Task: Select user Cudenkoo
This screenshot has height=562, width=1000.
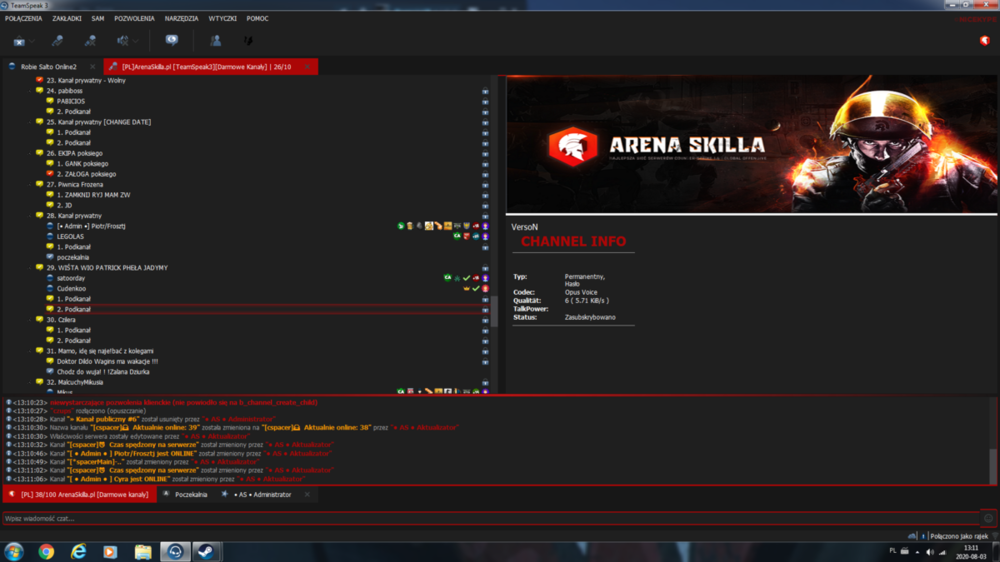Action: (x=71, y=288)
